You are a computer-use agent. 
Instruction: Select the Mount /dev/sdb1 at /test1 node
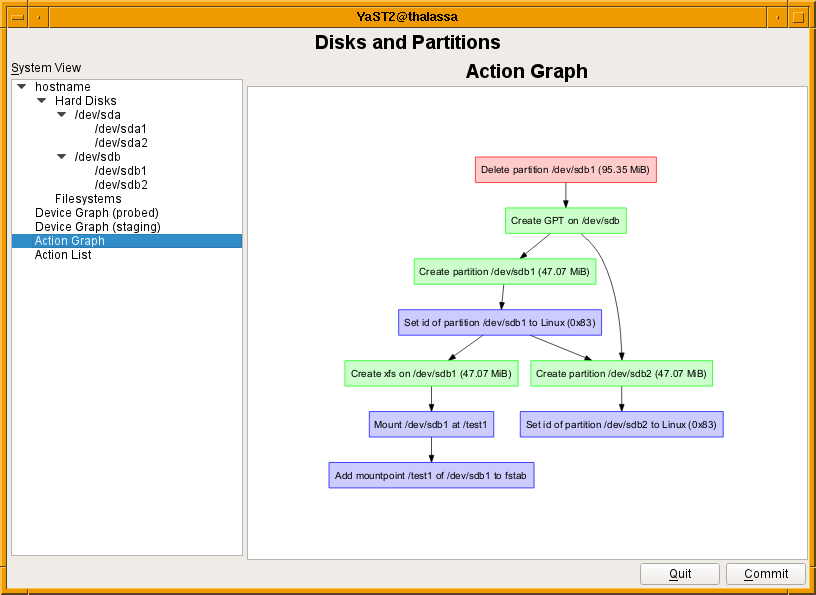[431, 425]
